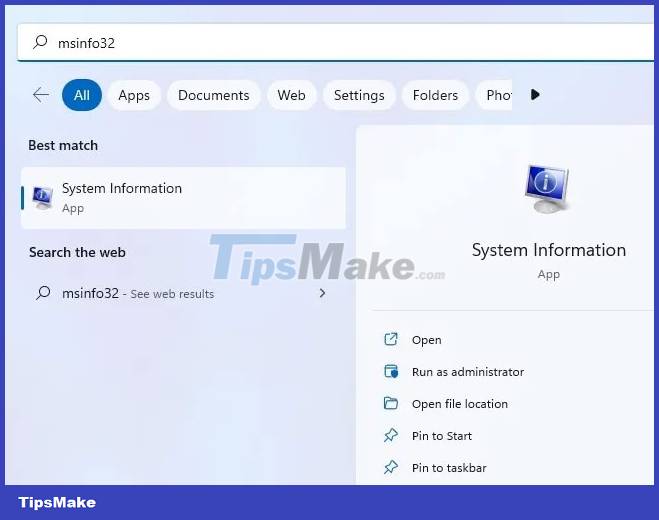Switch to the Settings filter tab

tap(359, 95)
